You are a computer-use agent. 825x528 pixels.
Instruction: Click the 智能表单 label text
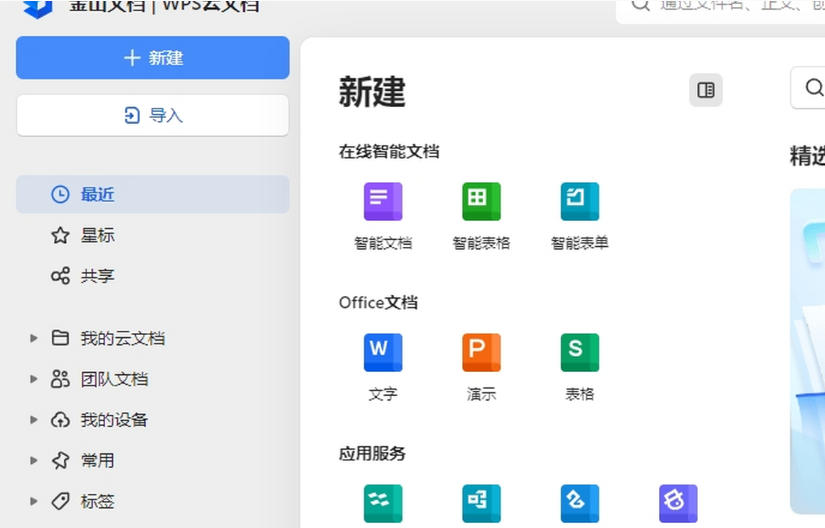580,243
